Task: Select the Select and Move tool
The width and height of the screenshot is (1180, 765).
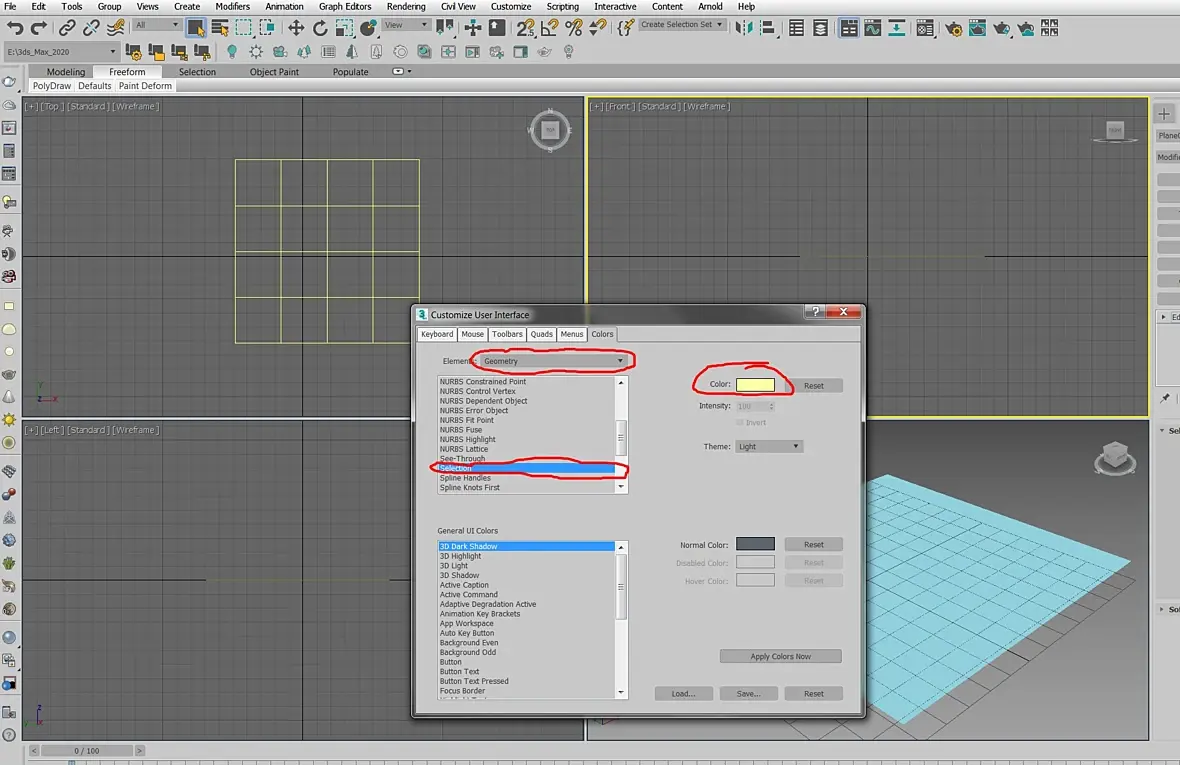Action: coord(296,28)
